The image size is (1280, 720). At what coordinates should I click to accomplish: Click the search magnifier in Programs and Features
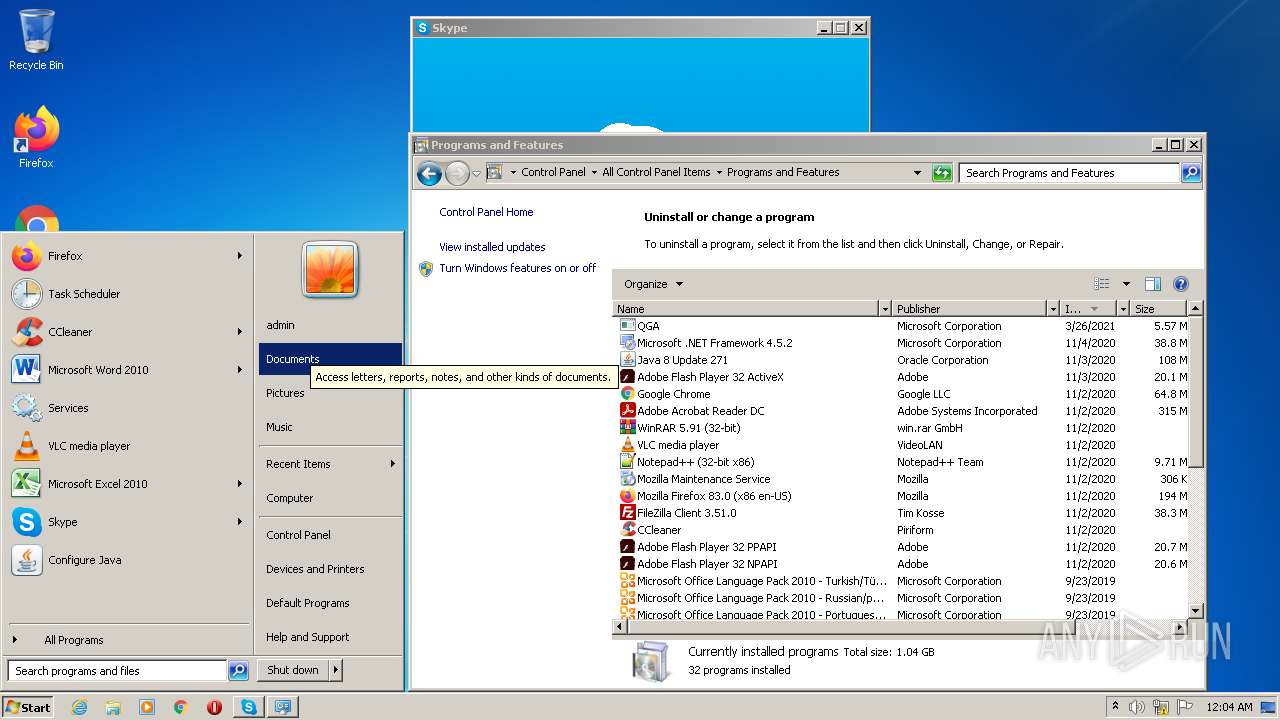pyautogui.click(x=1191, y=173)
